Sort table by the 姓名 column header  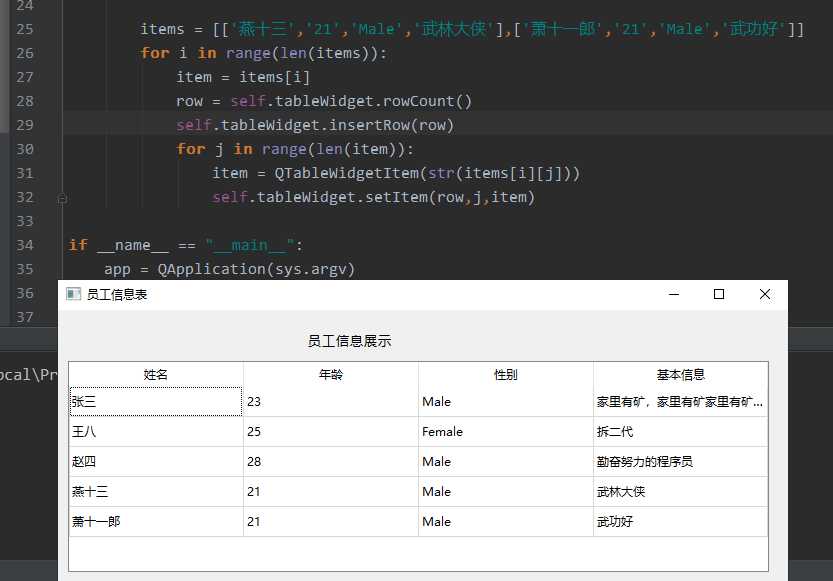click(x=155, y=374)
